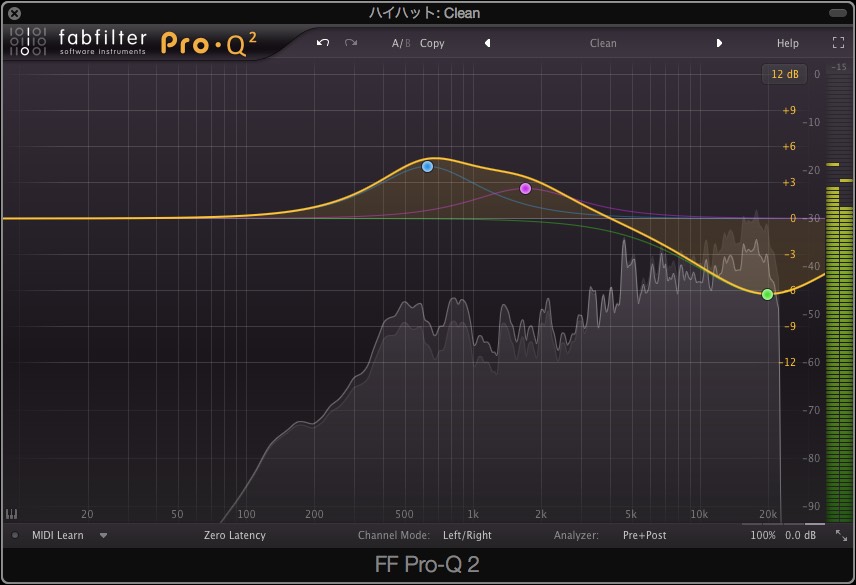856x585 pixels.
Task: Click the 100 Hz frequency label
Action: pos(246,514)
